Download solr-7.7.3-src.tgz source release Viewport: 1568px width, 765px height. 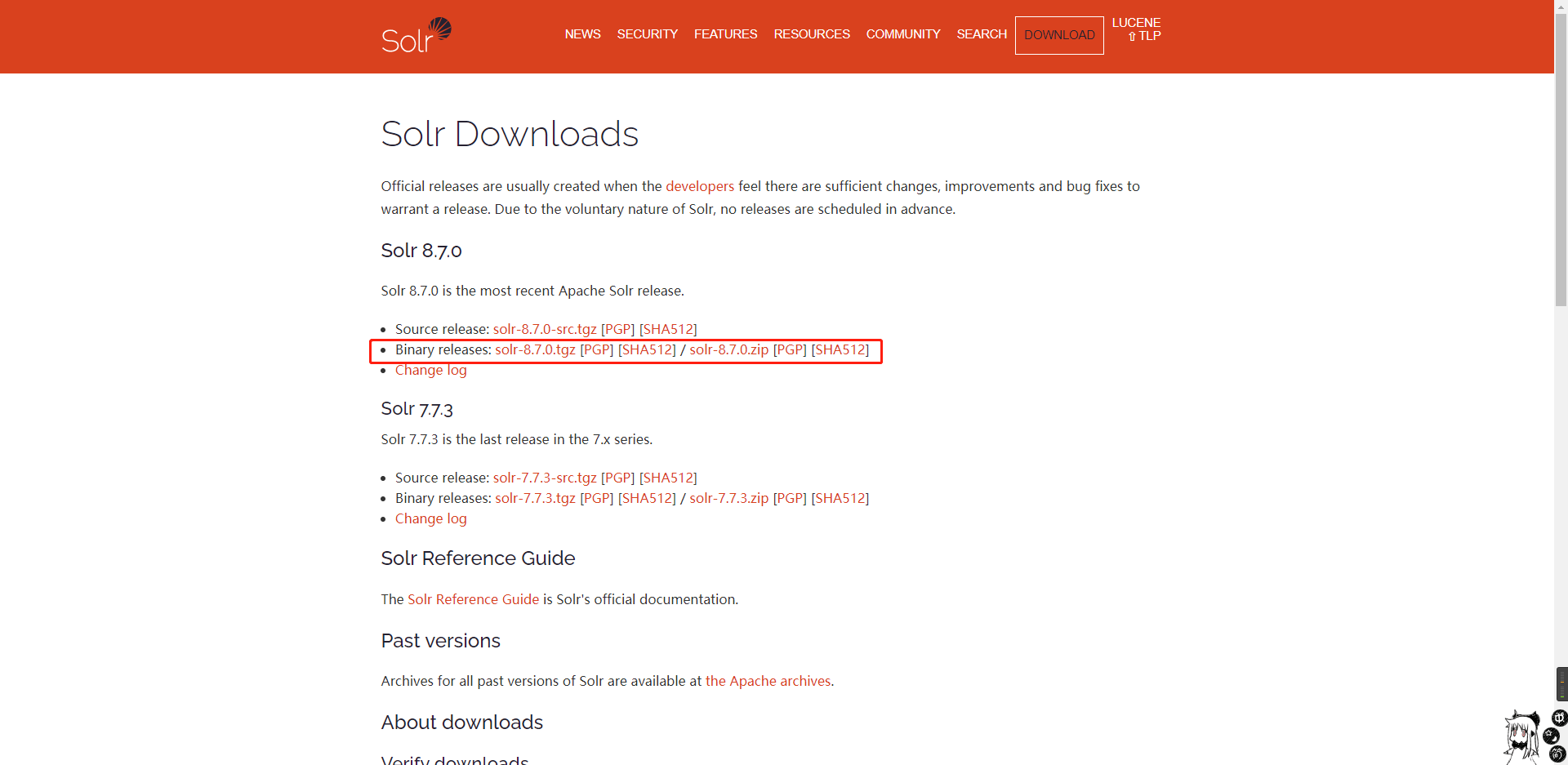[x=545, y=478]
